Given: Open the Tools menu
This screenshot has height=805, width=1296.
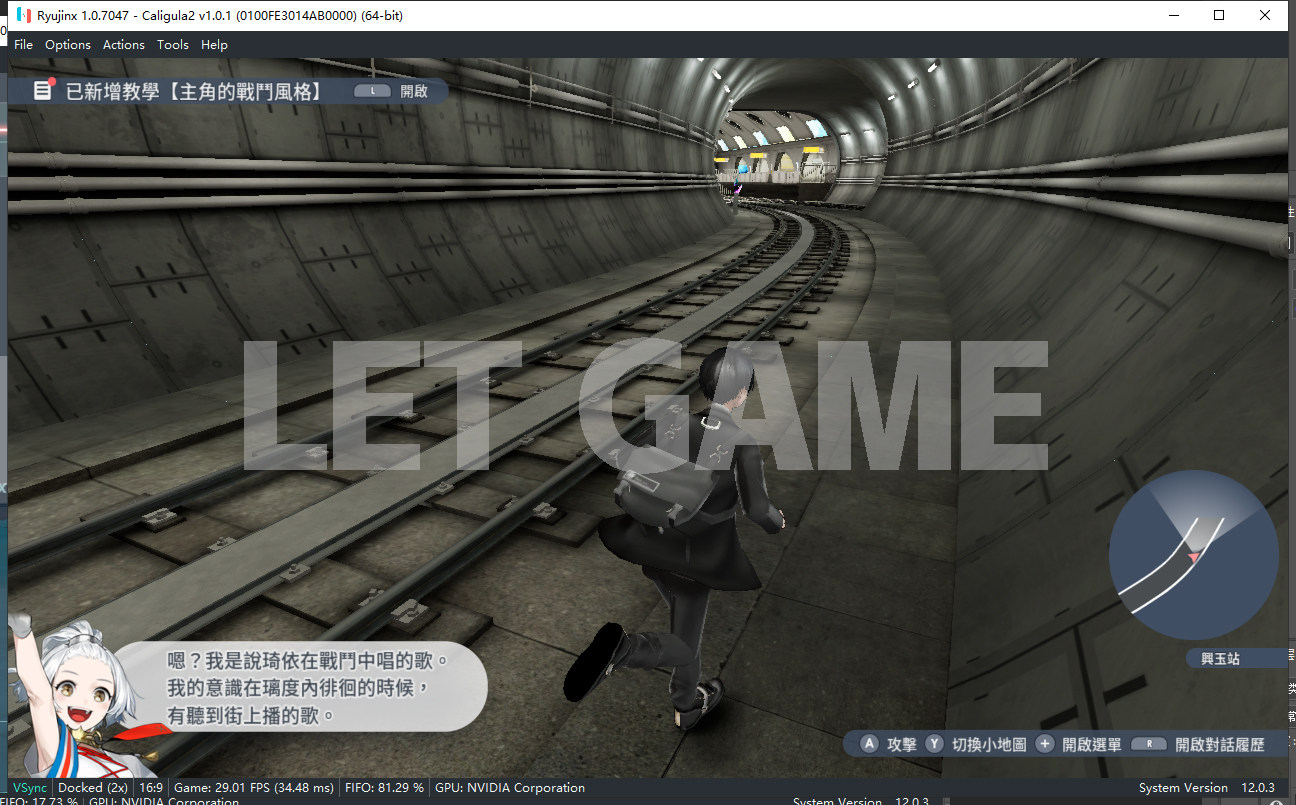Looking at the screenshot, I should coord(172,44).
